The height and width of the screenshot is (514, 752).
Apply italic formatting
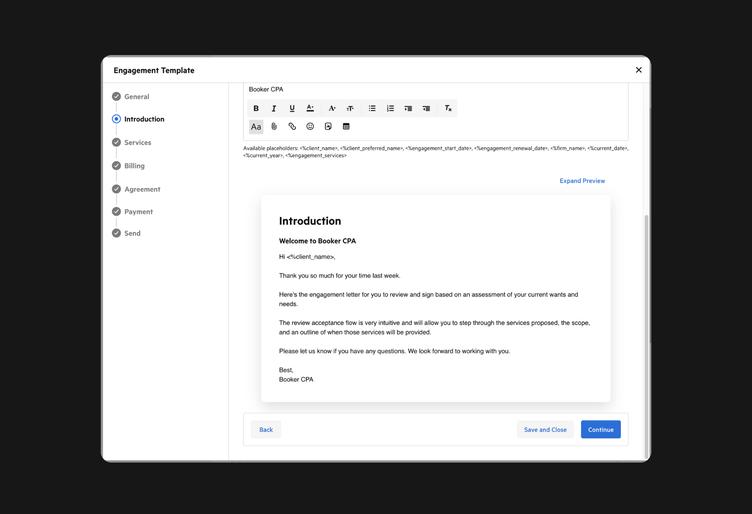[274, 108]
